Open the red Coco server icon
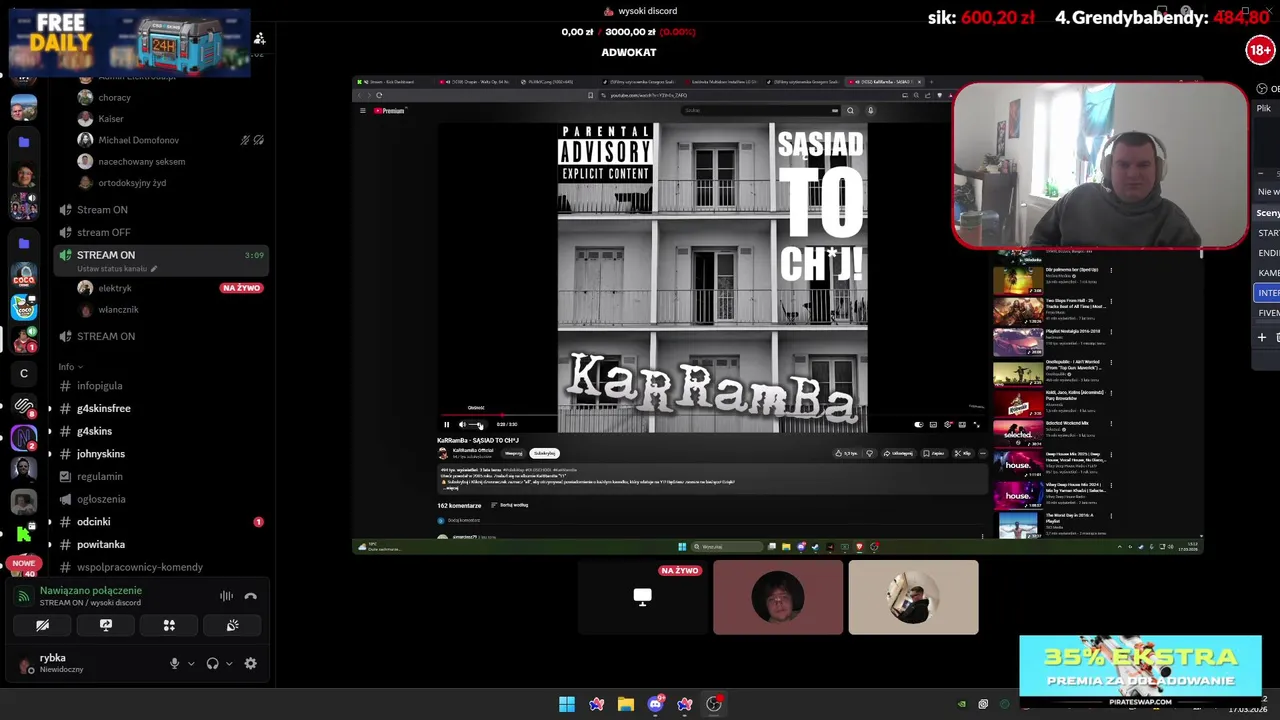 pos(24,276)
